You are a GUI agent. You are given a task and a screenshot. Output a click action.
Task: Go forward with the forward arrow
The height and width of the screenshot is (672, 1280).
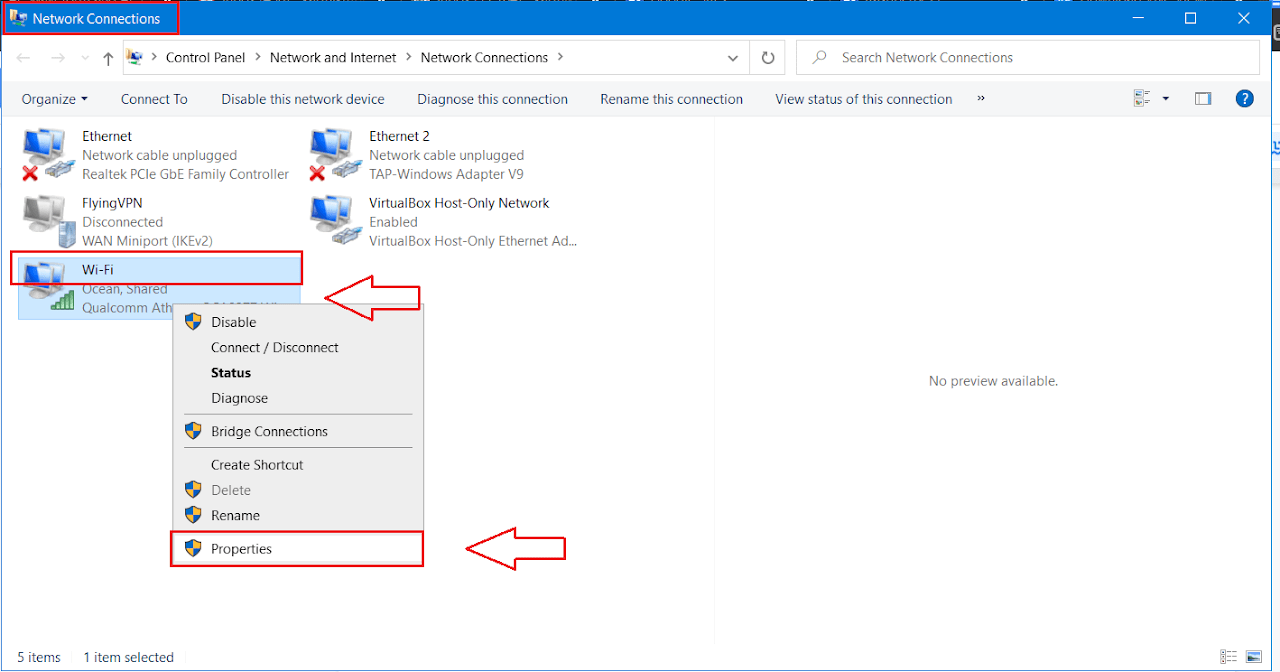58,58
